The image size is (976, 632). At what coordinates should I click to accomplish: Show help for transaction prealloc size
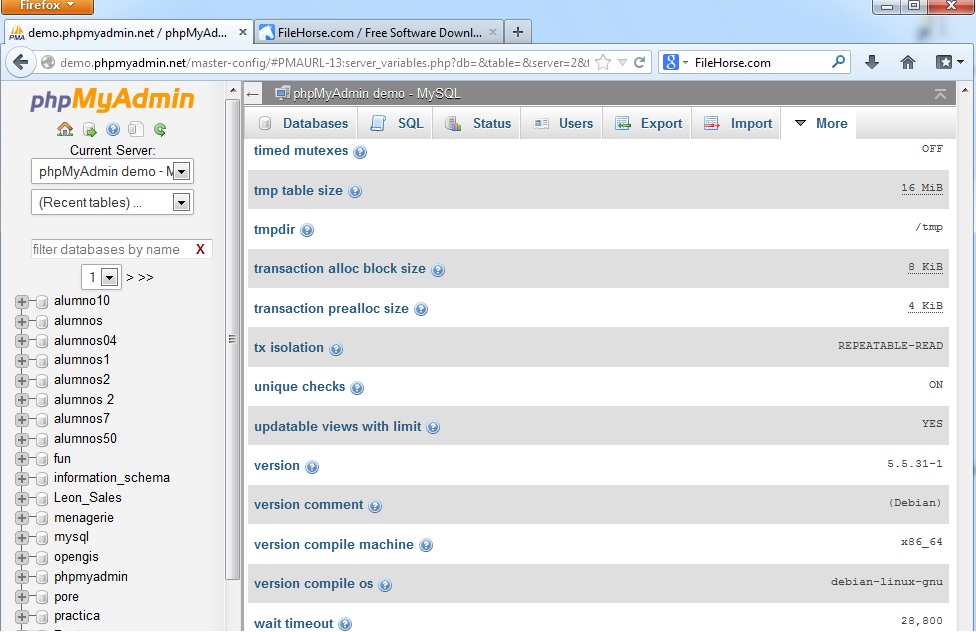click(x=421, y=309)
